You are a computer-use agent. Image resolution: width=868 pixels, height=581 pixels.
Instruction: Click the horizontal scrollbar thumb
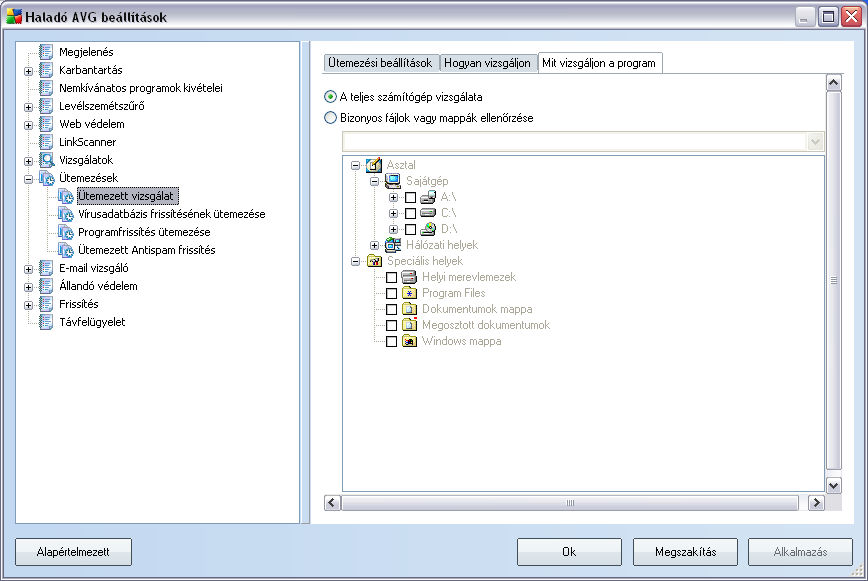click(x=570, y=502)
